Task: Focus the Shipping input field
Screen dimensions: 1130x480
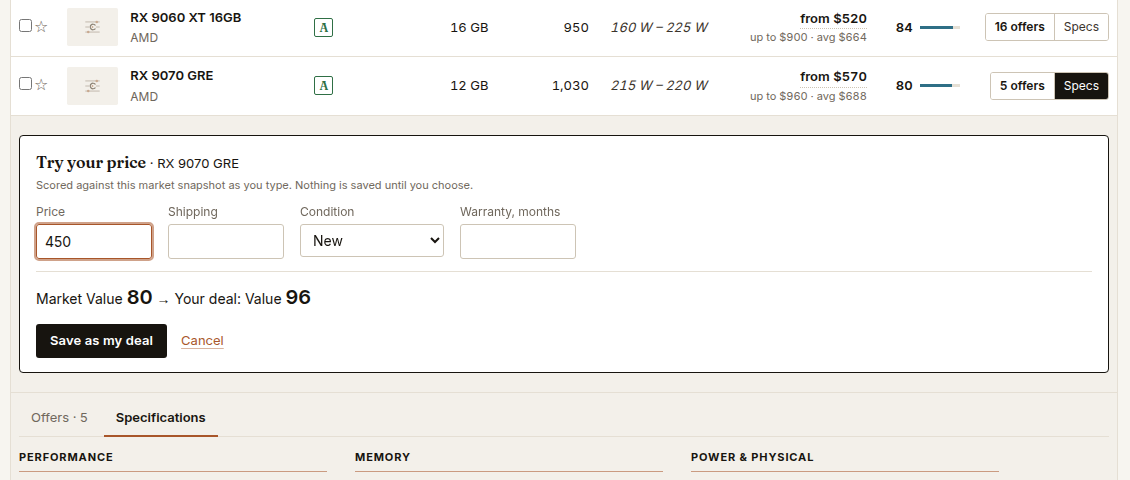Action: (x=226, y=241)
